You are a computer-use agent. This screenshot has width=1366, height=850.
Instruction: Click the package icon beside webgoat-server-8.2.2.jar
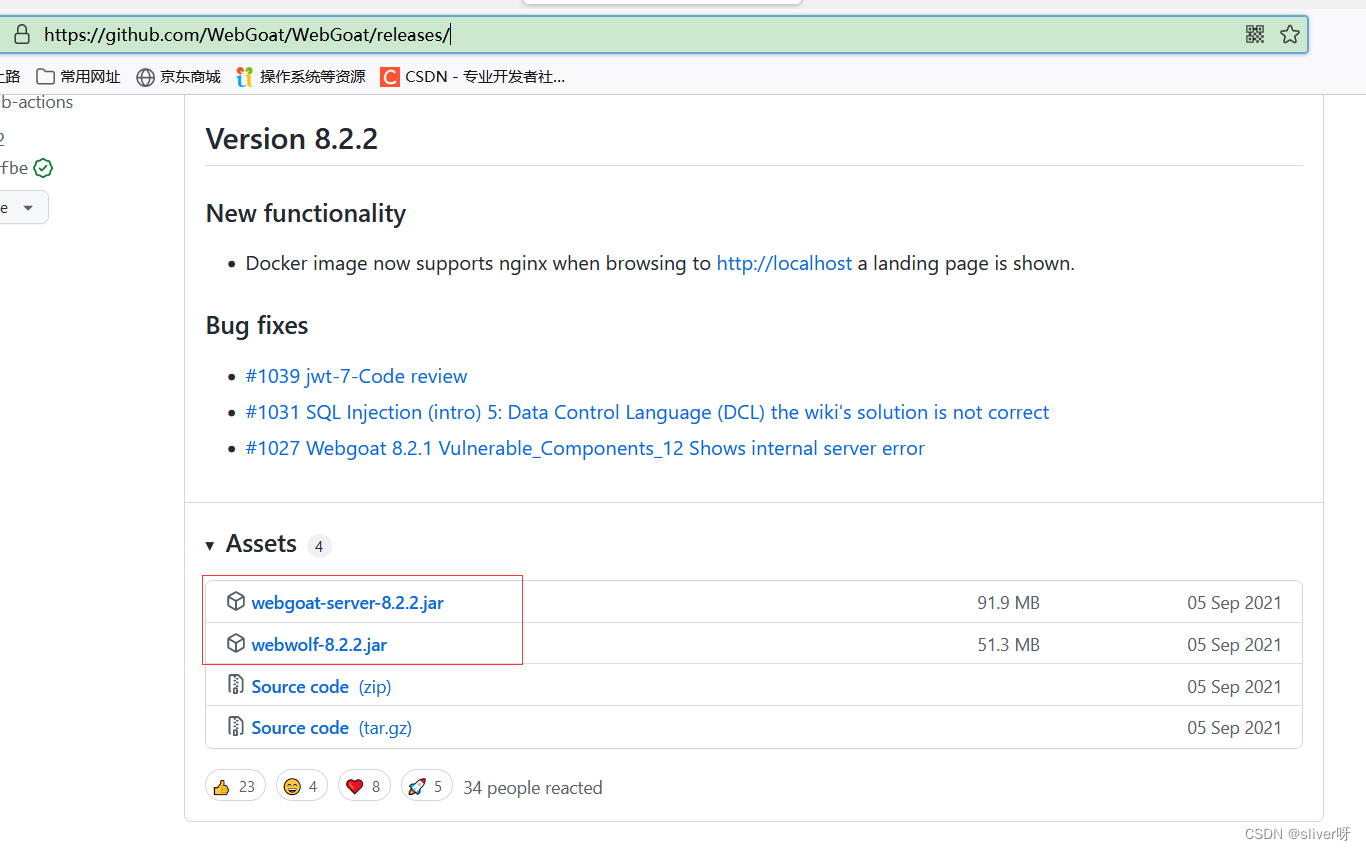pyautogui.click(x=236, y=602)
